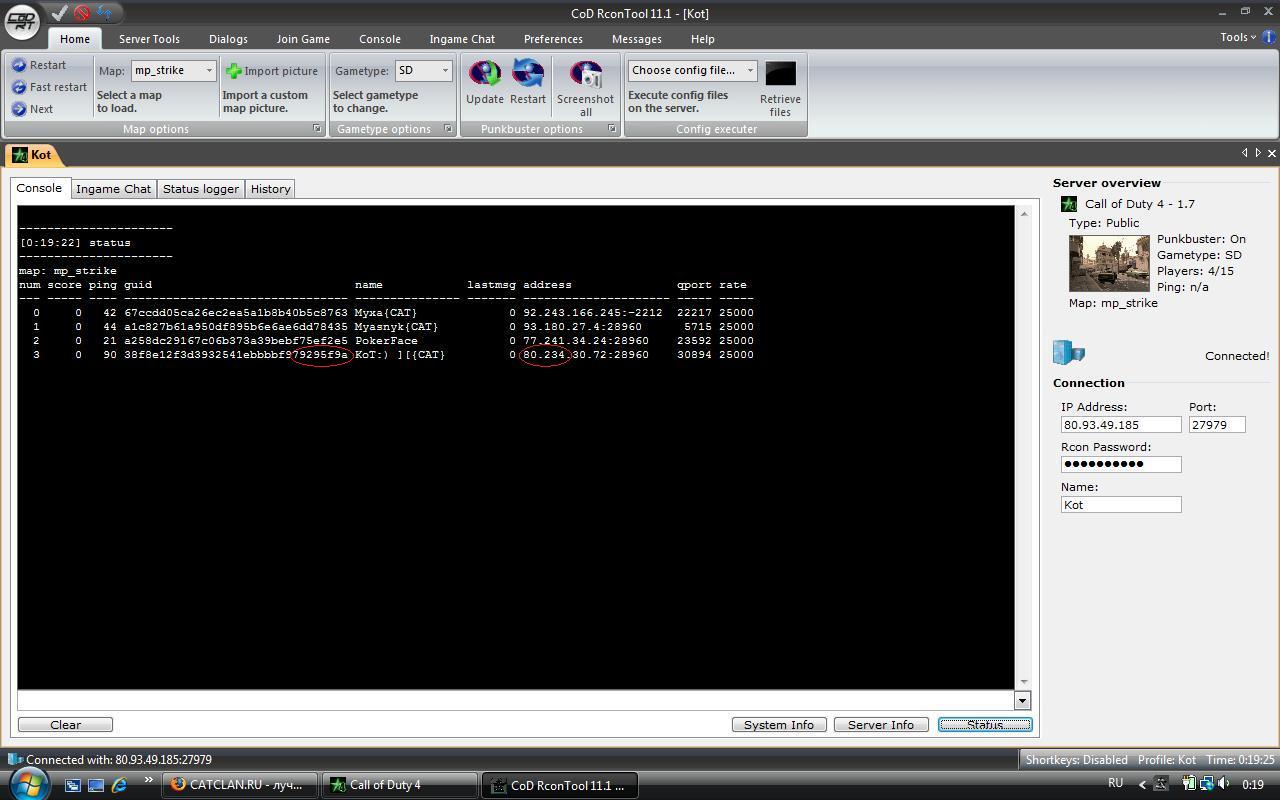Restart the map from Map options

coord(39,65)
